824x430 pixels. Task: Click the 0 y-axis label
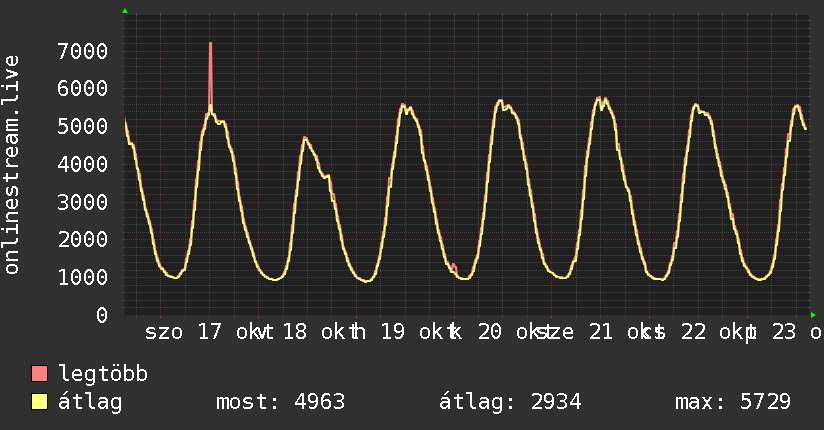[102, 315]
